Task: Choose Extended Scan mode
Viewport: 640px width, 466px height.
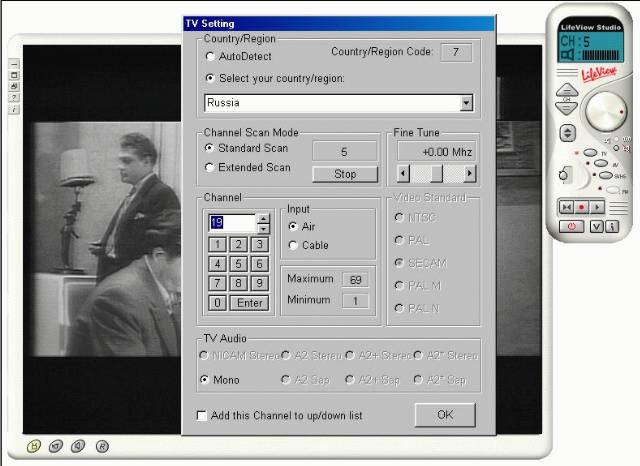Action: [209, 167]
